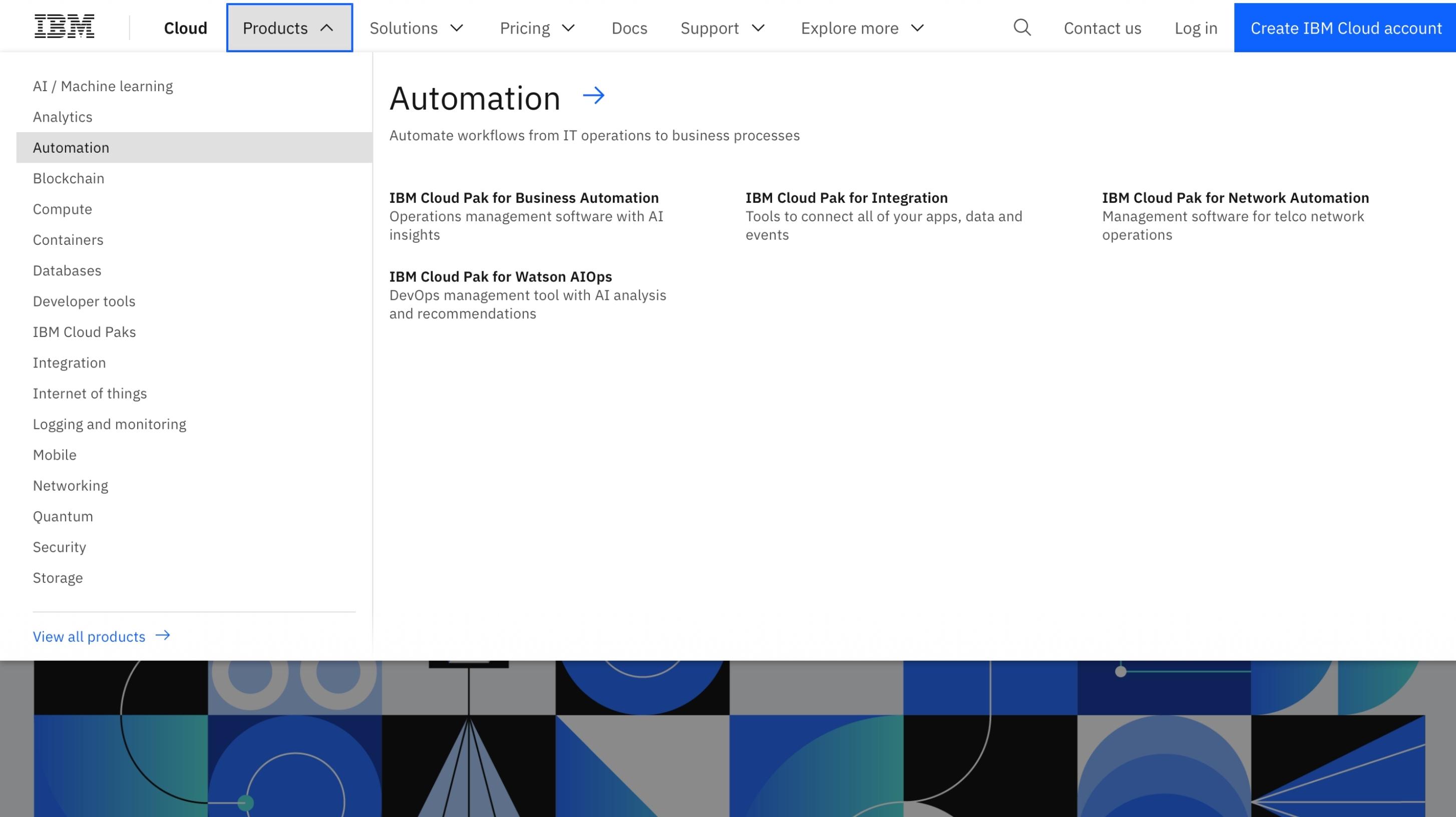This screenshot has width=1456, height=817.
Task: Click the Log in text link
Action: point(1196,27)
